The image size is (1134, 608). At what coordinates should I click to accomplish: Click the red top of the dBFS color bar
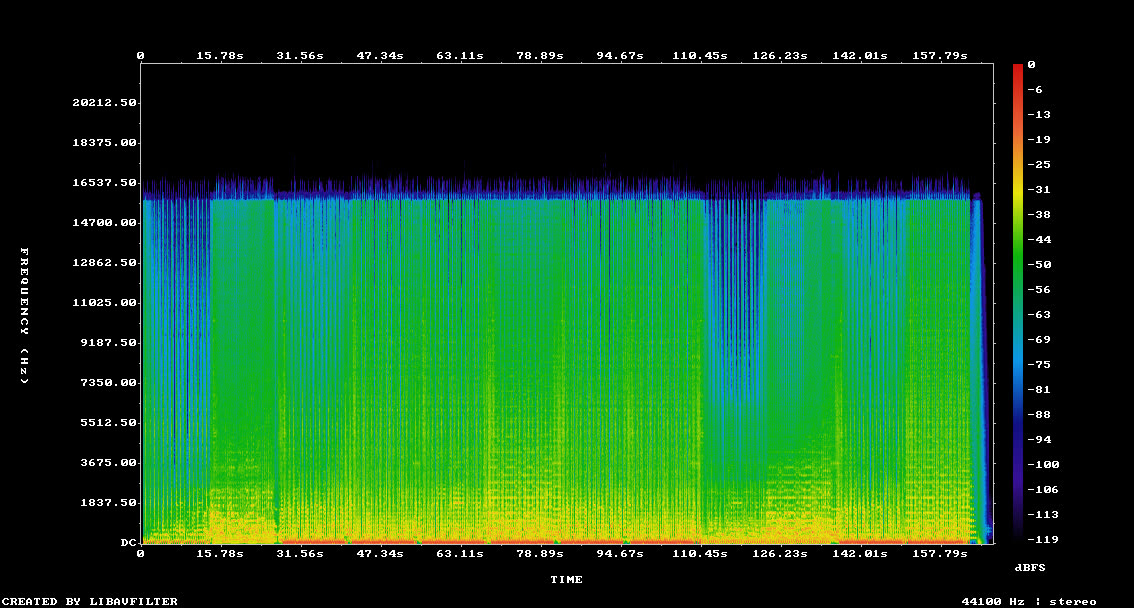[1018, 68]
